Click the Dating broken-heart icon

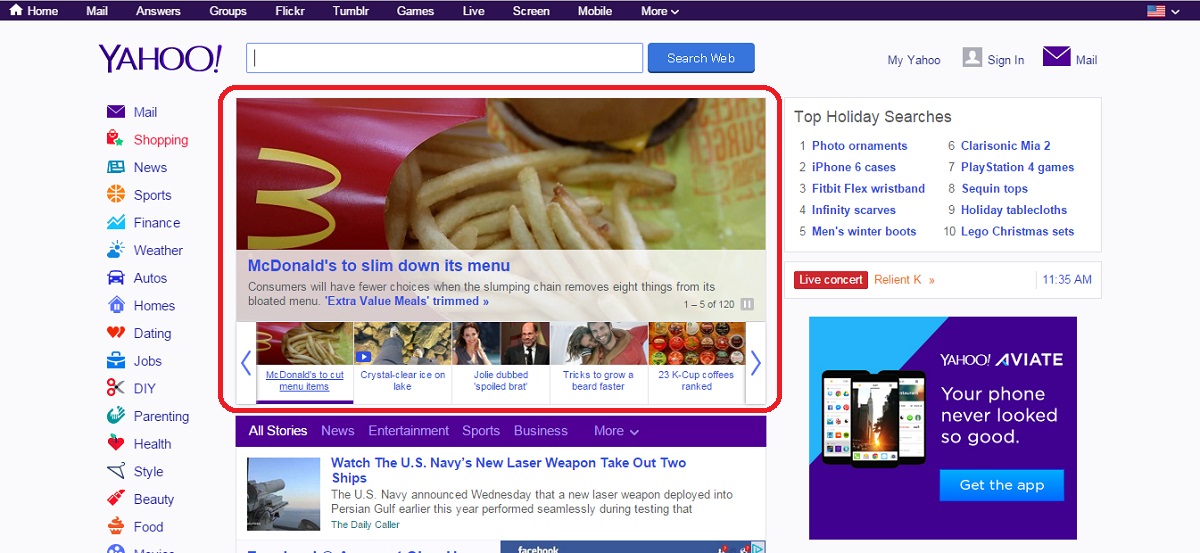(x=115, y=333)
